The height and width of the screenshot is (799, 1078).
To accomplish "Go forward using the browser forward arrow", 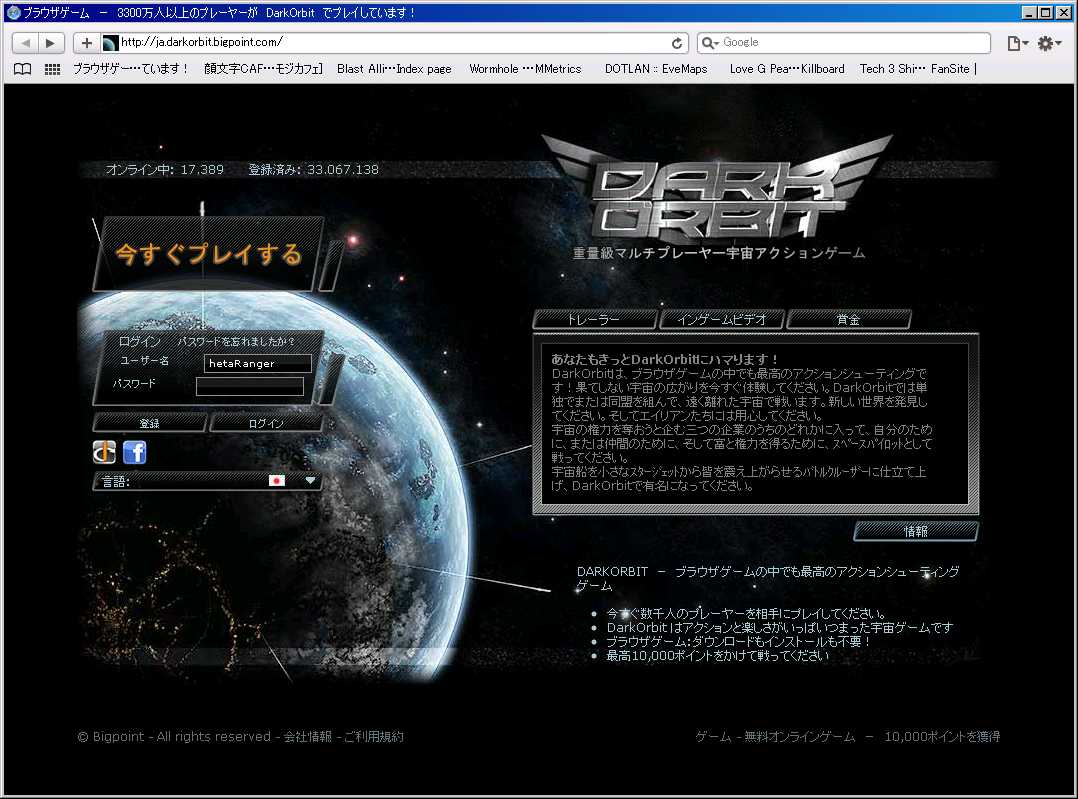I will coord(51,43).
